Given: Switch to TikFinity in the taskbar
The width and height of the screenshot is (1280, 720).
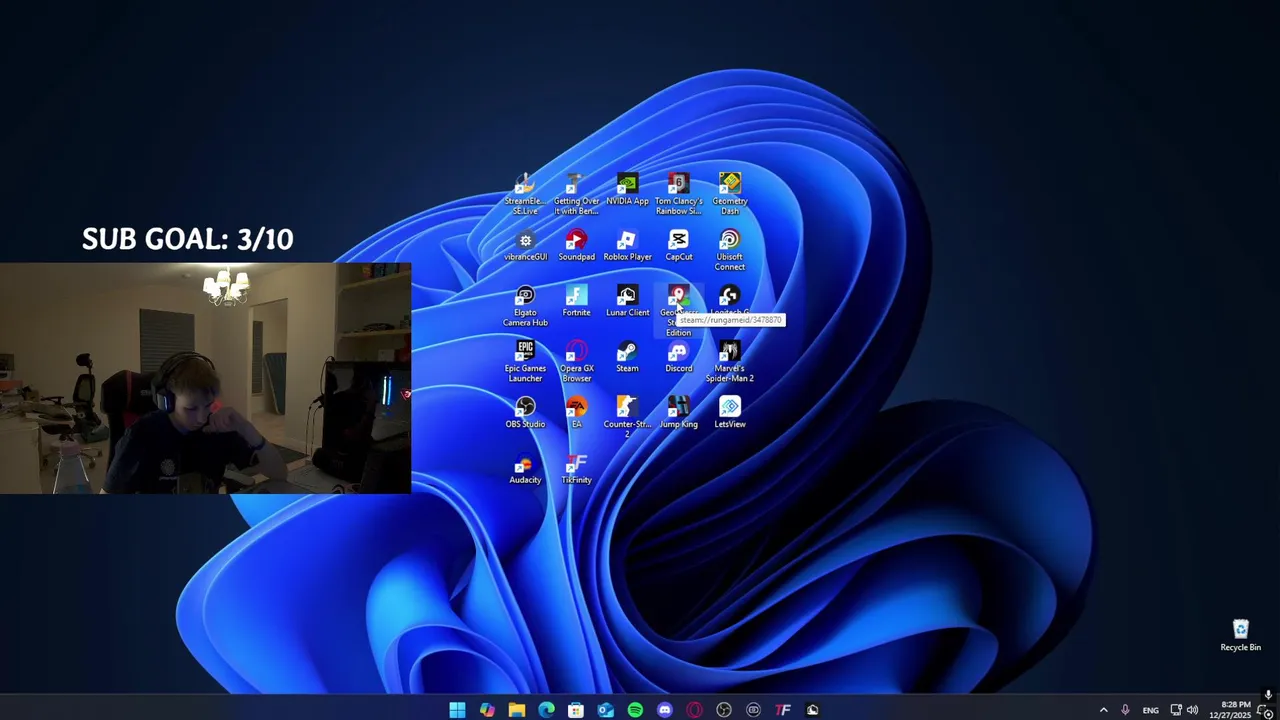Looking at the screenshot, I should [x=783, y=710].
